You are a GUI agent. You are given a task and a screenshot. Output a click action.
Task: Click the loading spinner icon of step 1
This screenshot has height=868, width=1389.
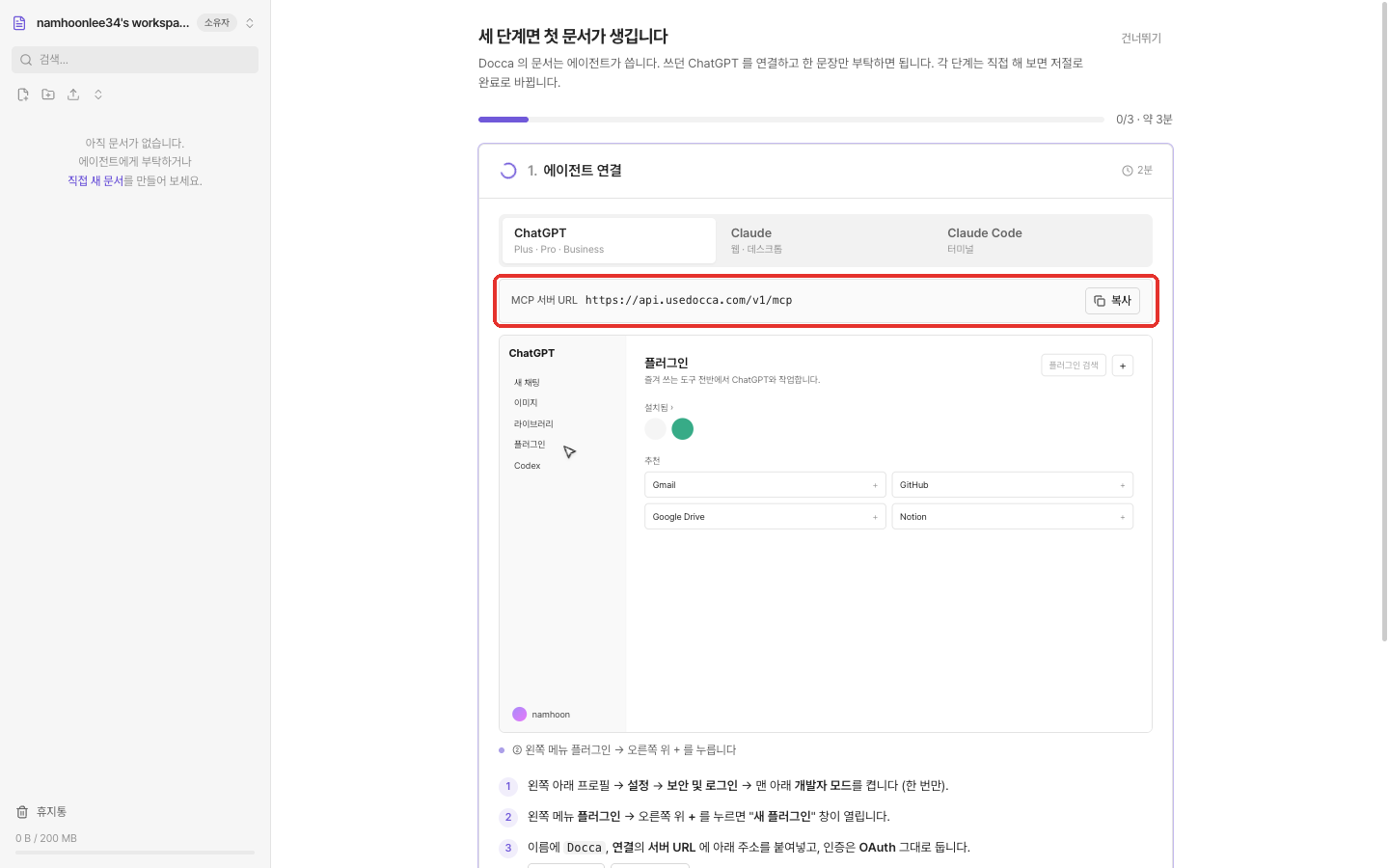(508, 171)
